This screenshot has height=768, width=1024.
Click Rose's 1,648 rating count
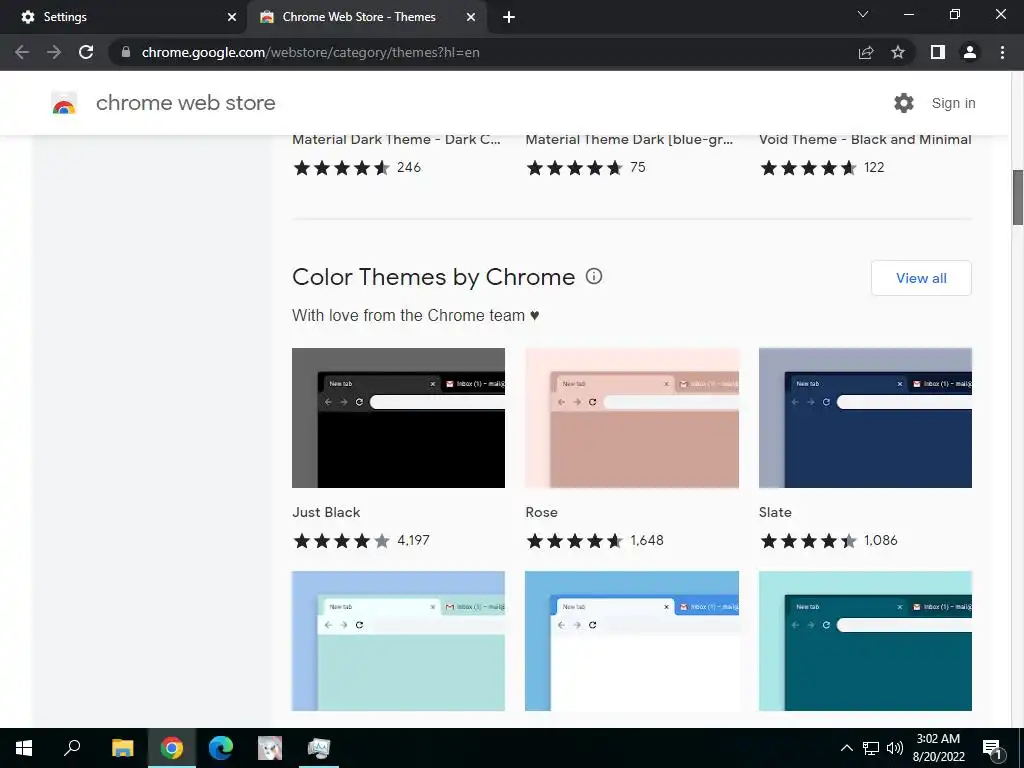point(647,541)
